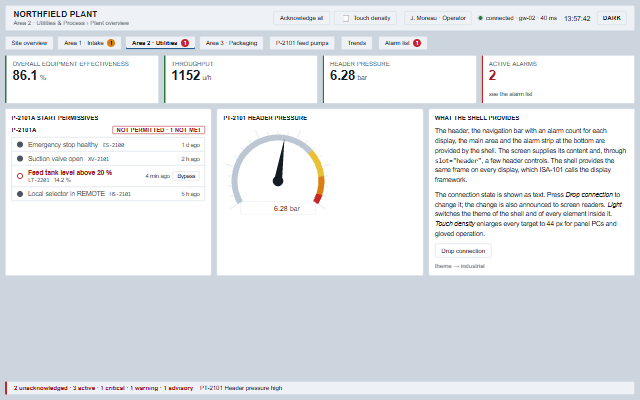Click the red ring beside Feed tank level
Image resolution: width=640 pixels, height=400 pixels.
tap(20, 176)
